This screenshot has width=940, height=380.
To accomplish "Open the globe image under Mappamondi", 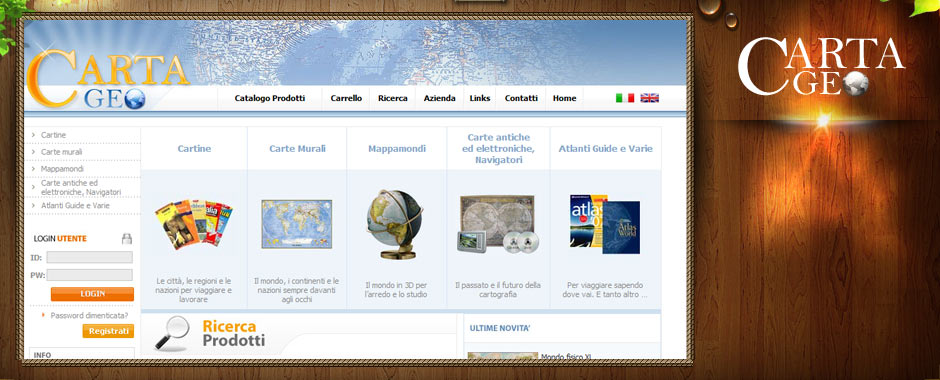I will coord(394,224).
